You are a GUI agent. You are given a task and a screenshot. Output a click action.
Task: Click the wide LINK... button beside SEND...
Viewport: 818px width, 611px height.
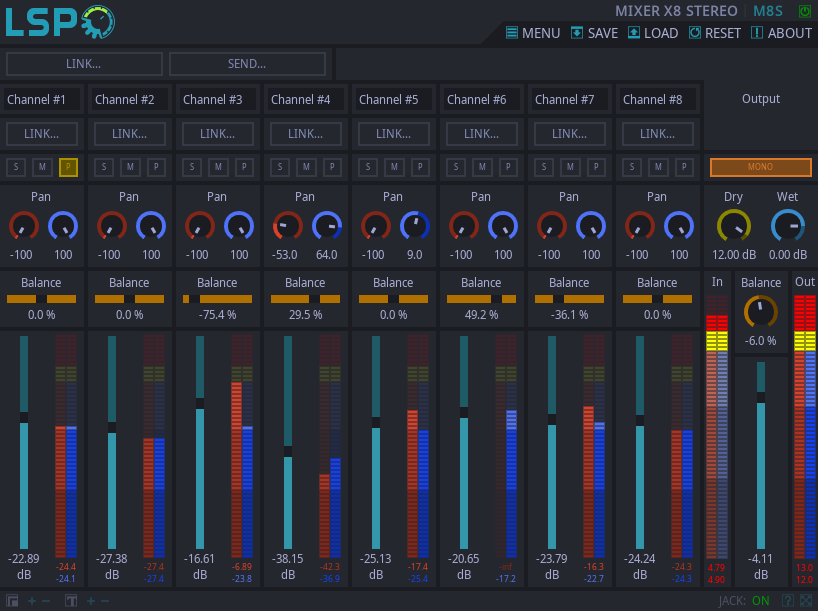click(x=84, y=64)
